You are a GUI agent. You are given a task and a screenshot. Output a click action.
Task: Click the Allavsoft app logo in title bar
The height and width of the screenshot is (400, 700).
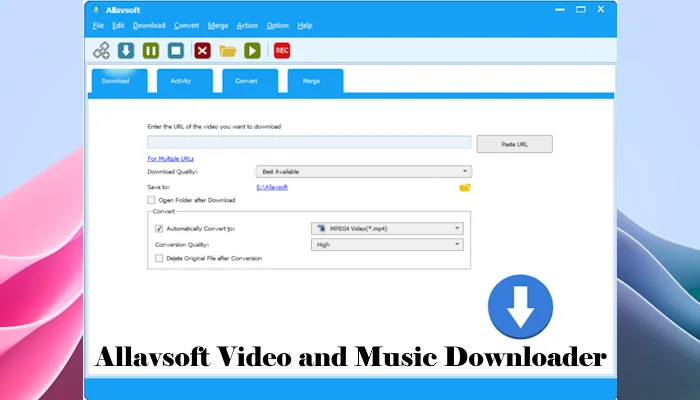pyautogui.click(x=96, y=10)
